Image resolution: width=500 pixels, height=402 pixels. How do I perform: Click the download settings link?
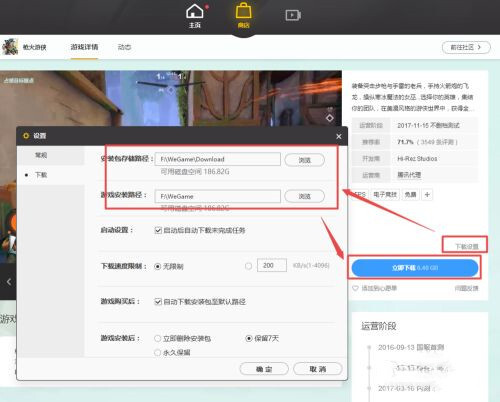[x=467, y=246]
